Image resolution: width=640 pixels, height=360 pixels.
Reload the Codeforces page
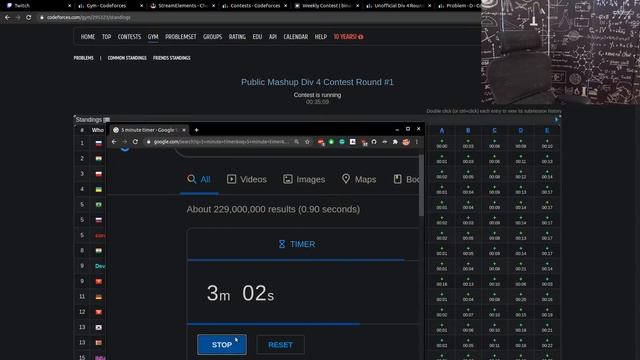coord(28,18)
